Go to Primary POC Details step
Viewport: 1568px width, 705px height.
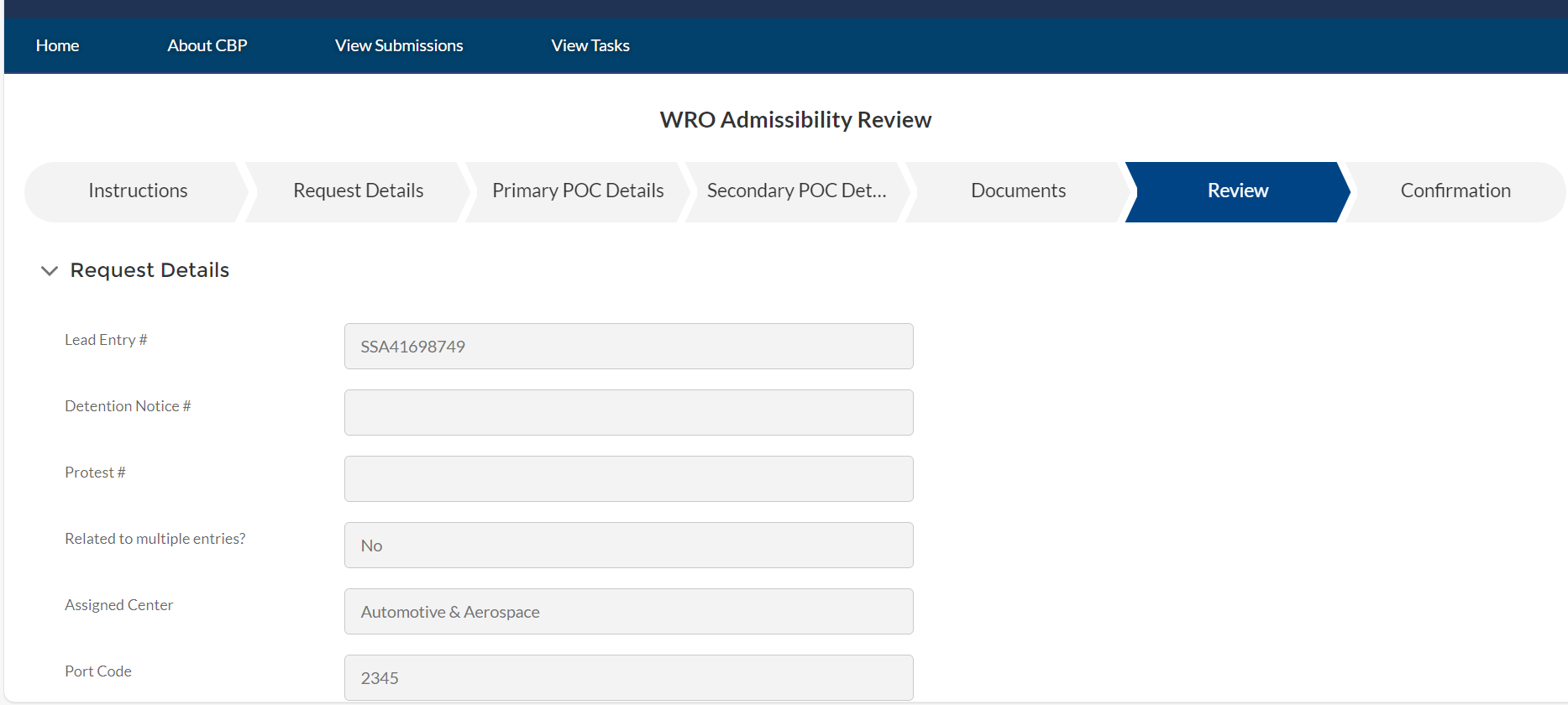tap(578, 191)
